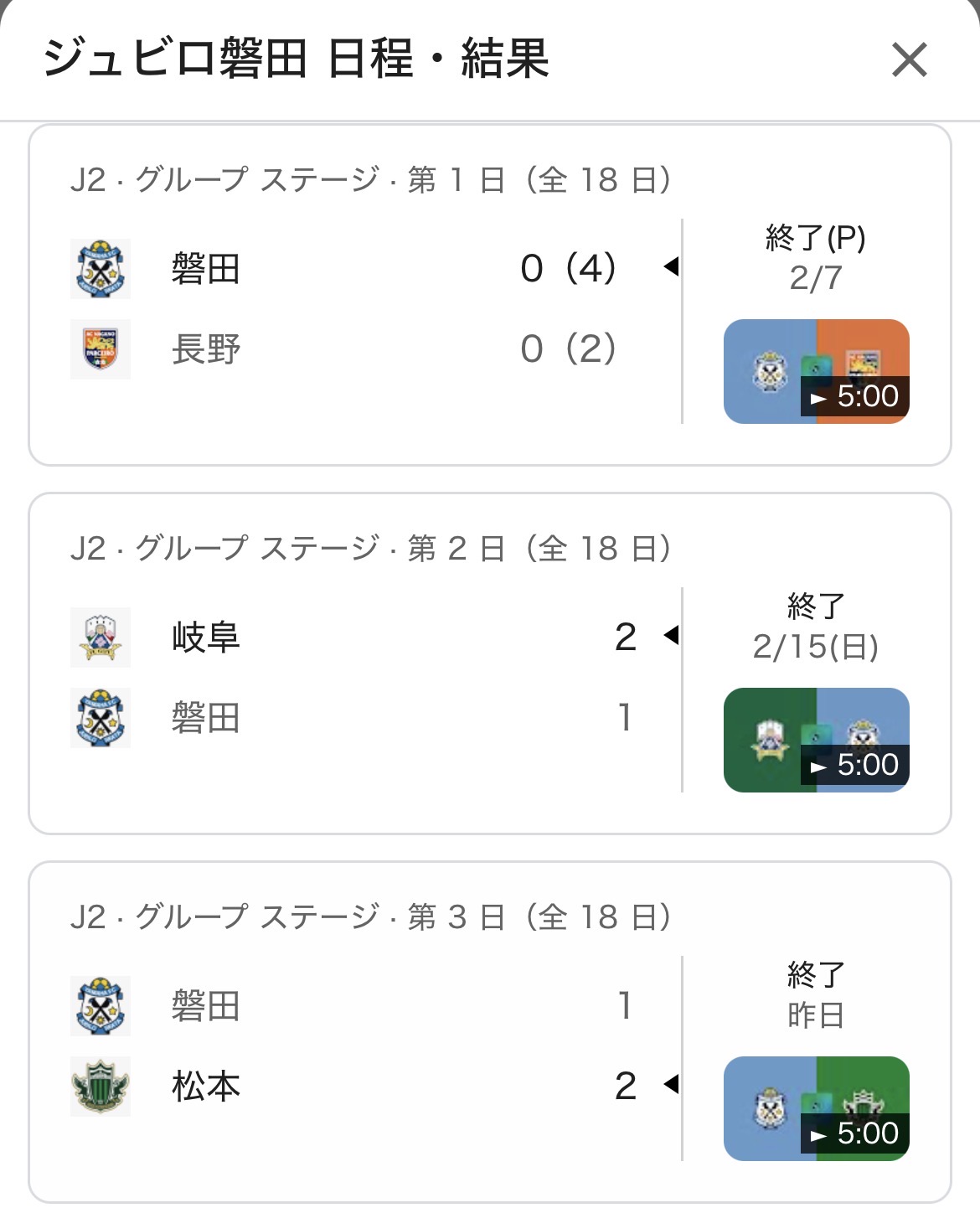The height and width of the screenshot is (1208, 980).
Task: Click the 2/15(日) match date
Action: (x=816, y=647)
